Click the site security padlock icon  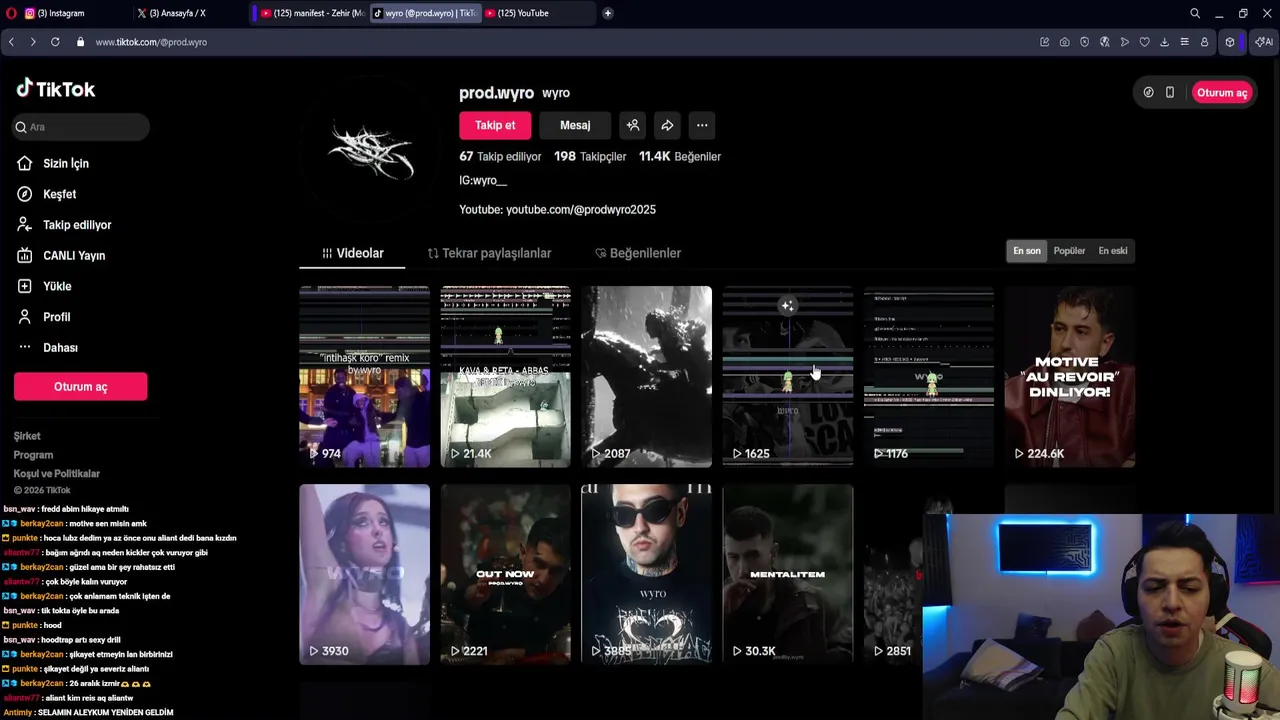point(80,42)
